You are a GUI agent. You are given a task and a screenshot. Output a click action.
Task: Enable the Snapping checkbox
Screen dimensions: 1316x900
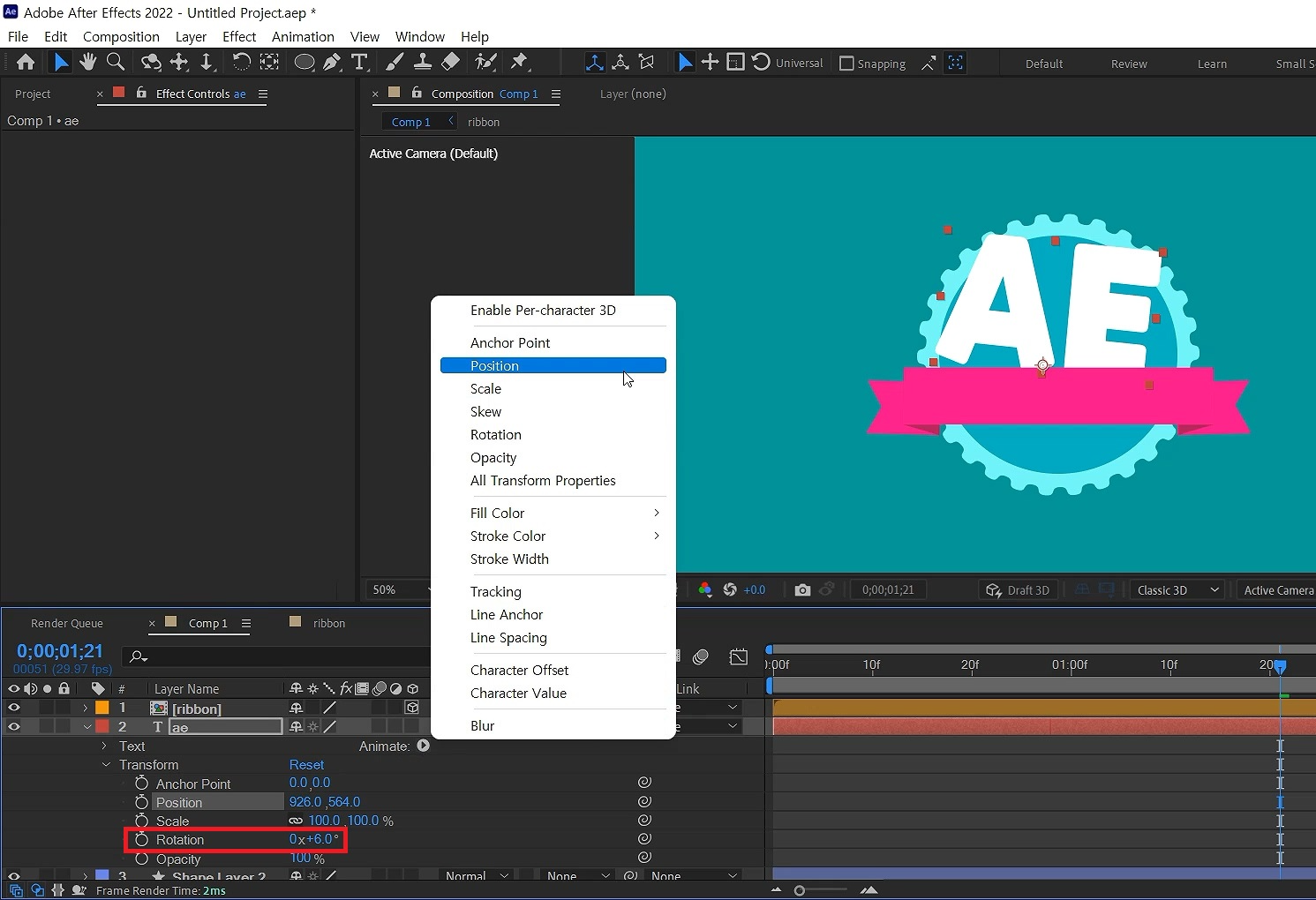click(x=846, y=64)
